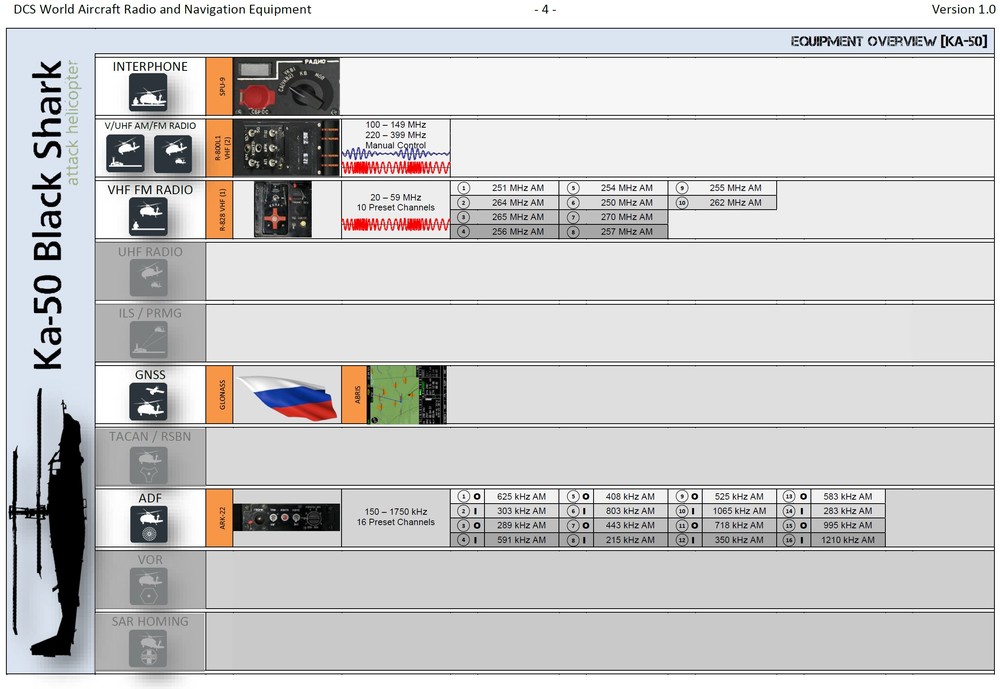Click the 283 kHz AM cell
The height and width of the screenshot is (689, 1000).
[848, 511]
